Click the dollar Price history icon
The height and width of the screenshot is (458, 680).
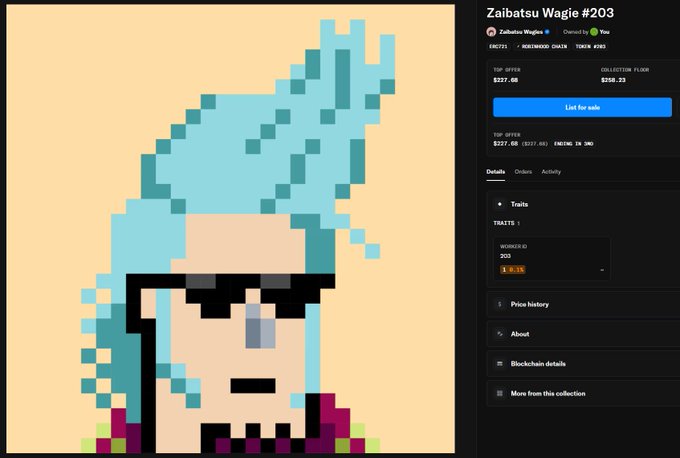(x=500, y=304)
